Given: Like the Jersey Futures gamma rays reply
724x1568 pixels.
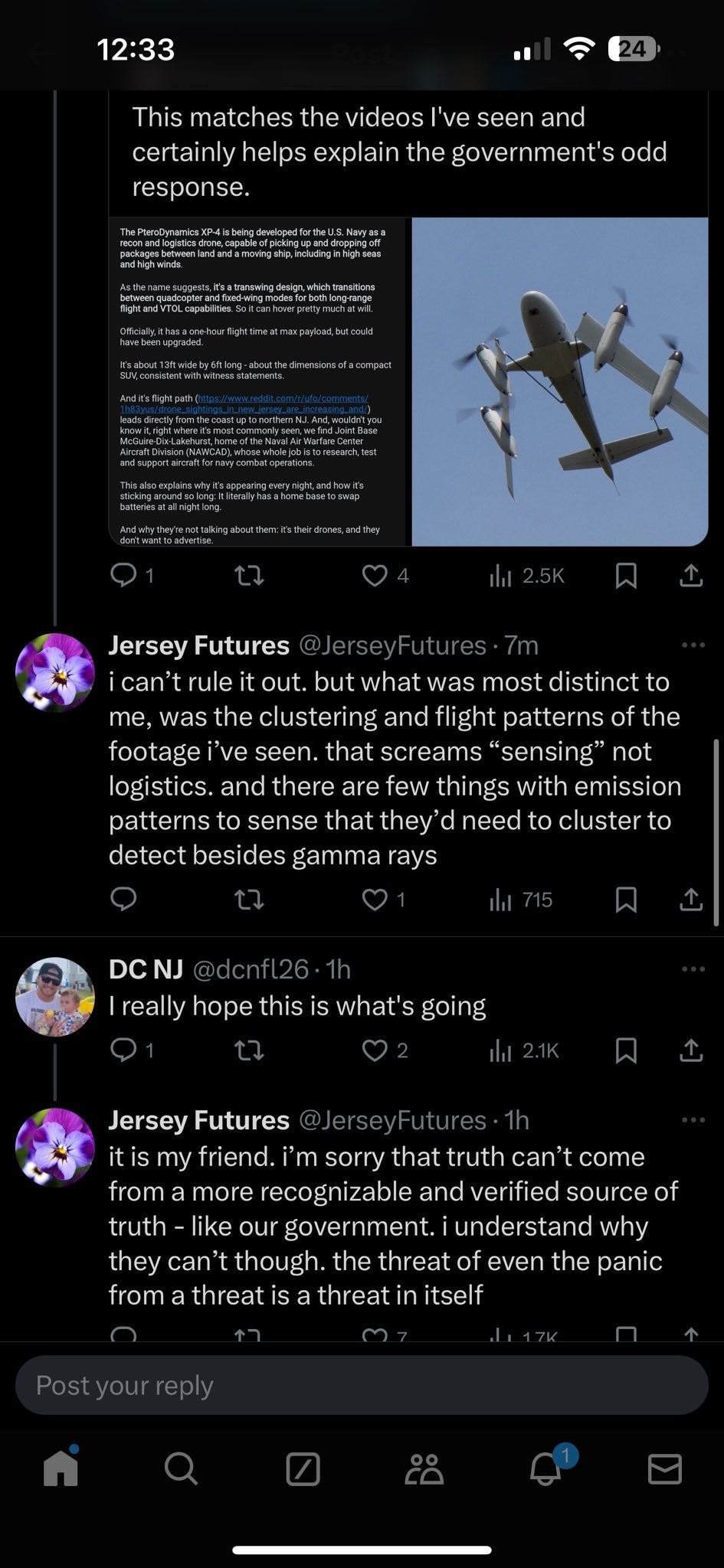Looking at the screenshot, I should click(x=375, y=900).
